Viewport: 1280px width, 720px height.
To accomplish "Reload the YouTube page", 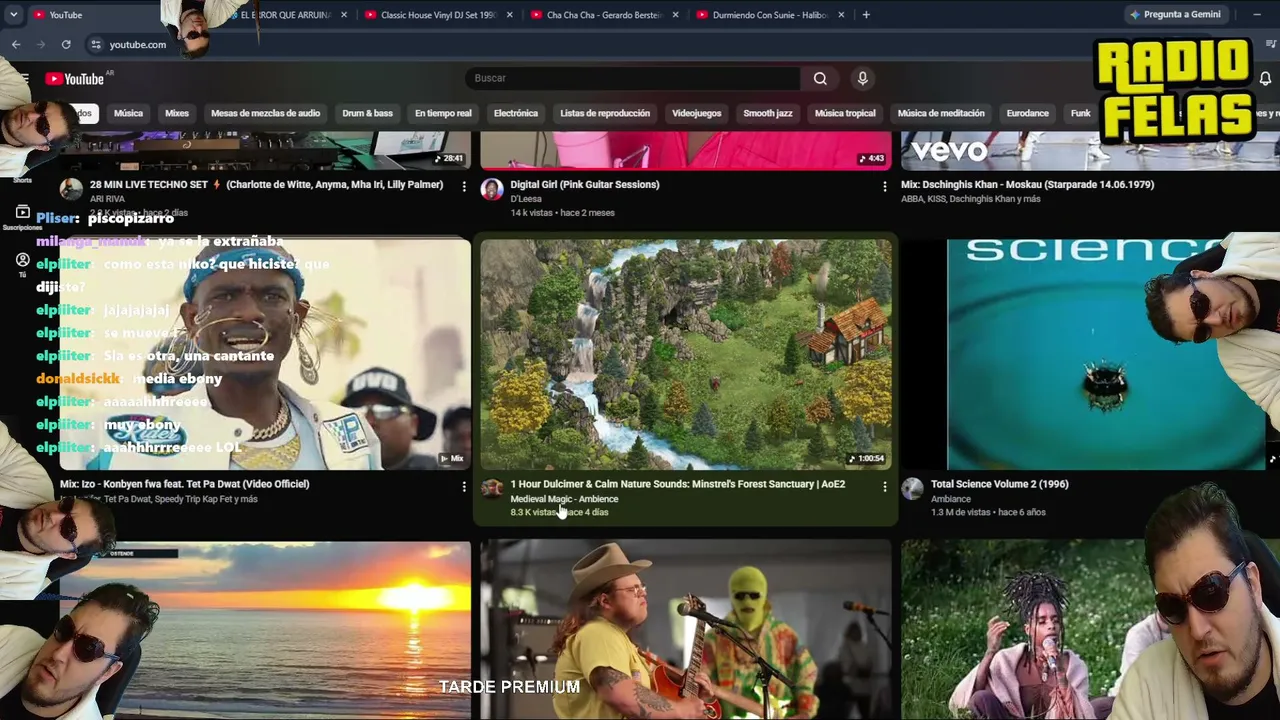I will click(66, 44).
